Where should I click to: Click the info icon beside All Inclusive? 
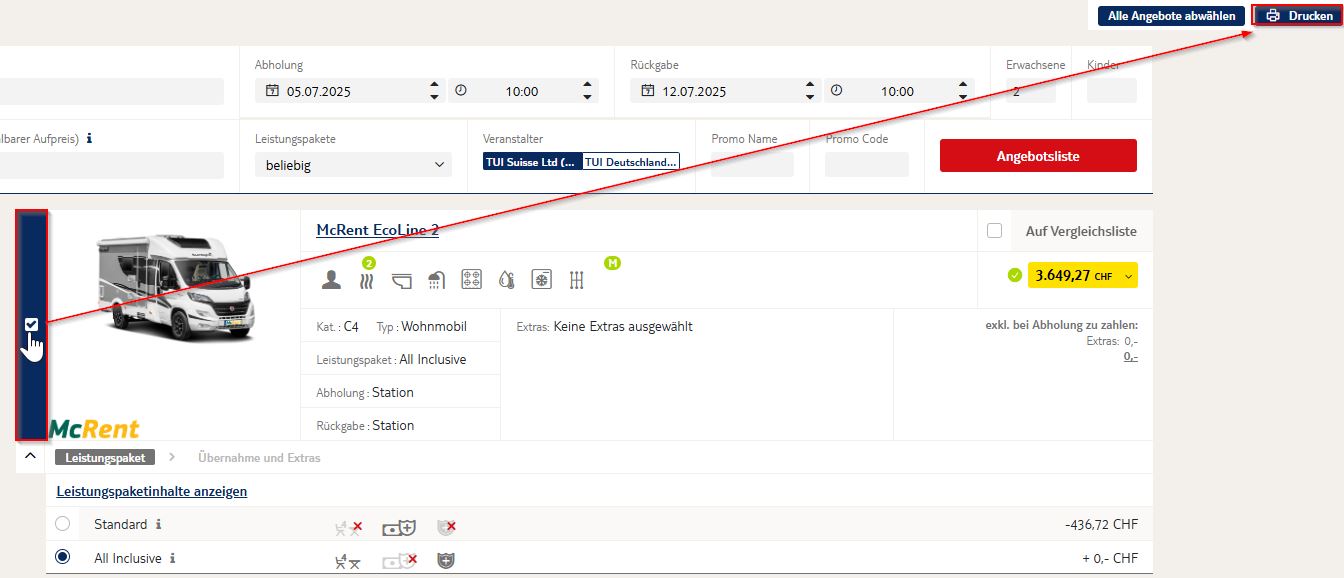(x=173, y=558)
